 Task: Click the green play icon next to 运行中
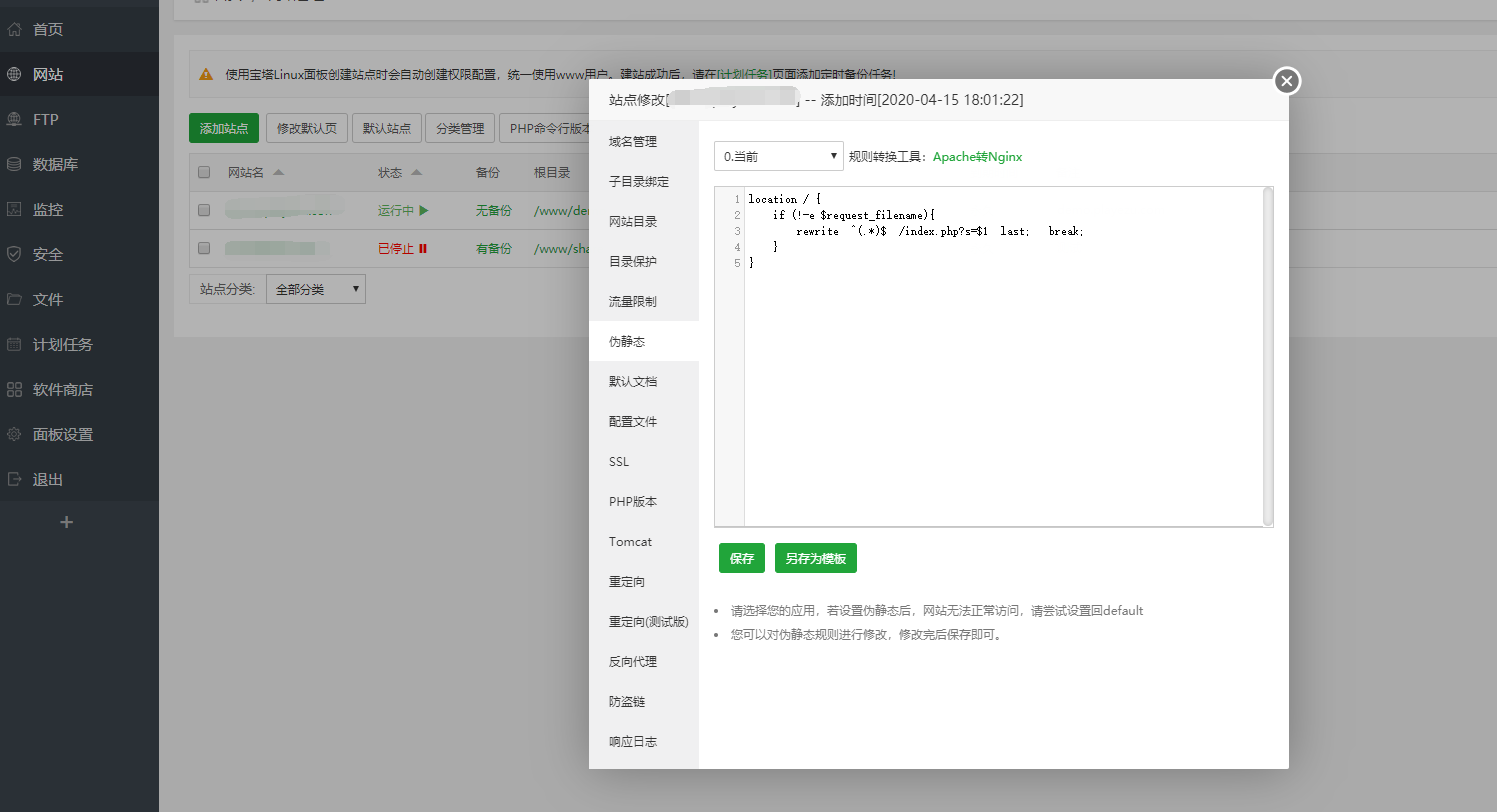(424, 210)
